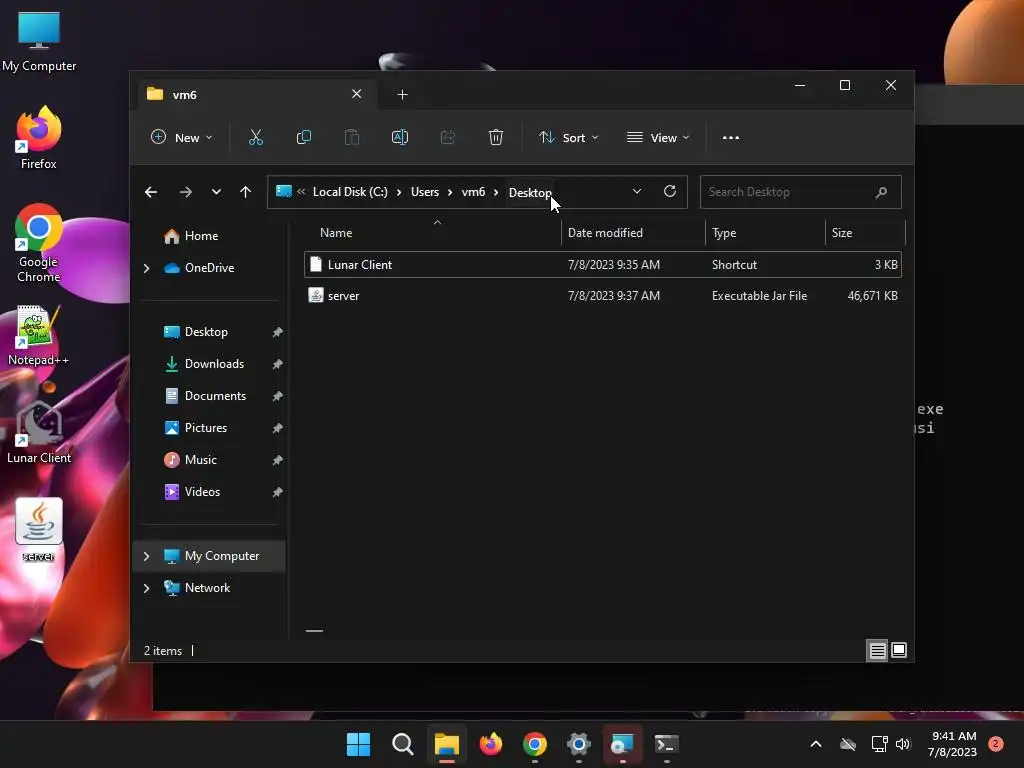Image resolution: width=1024 pixels, height=768 pixels.
Task: Click the Cut scissors icon
Action: [255, 137]
